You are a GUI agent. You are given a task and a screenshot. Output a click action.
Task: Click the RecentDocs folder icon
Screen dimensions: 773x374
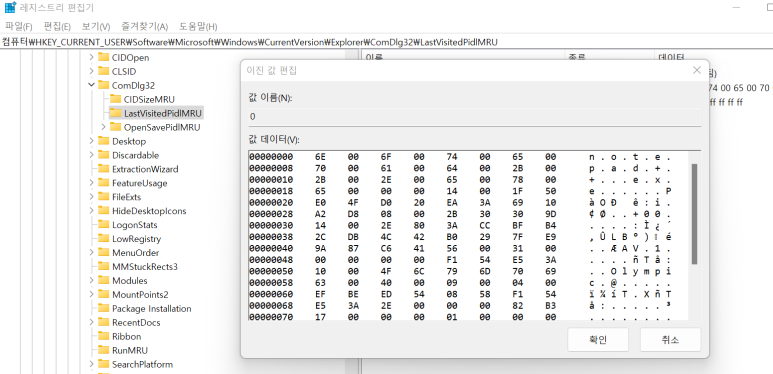[x=103, y=322]
